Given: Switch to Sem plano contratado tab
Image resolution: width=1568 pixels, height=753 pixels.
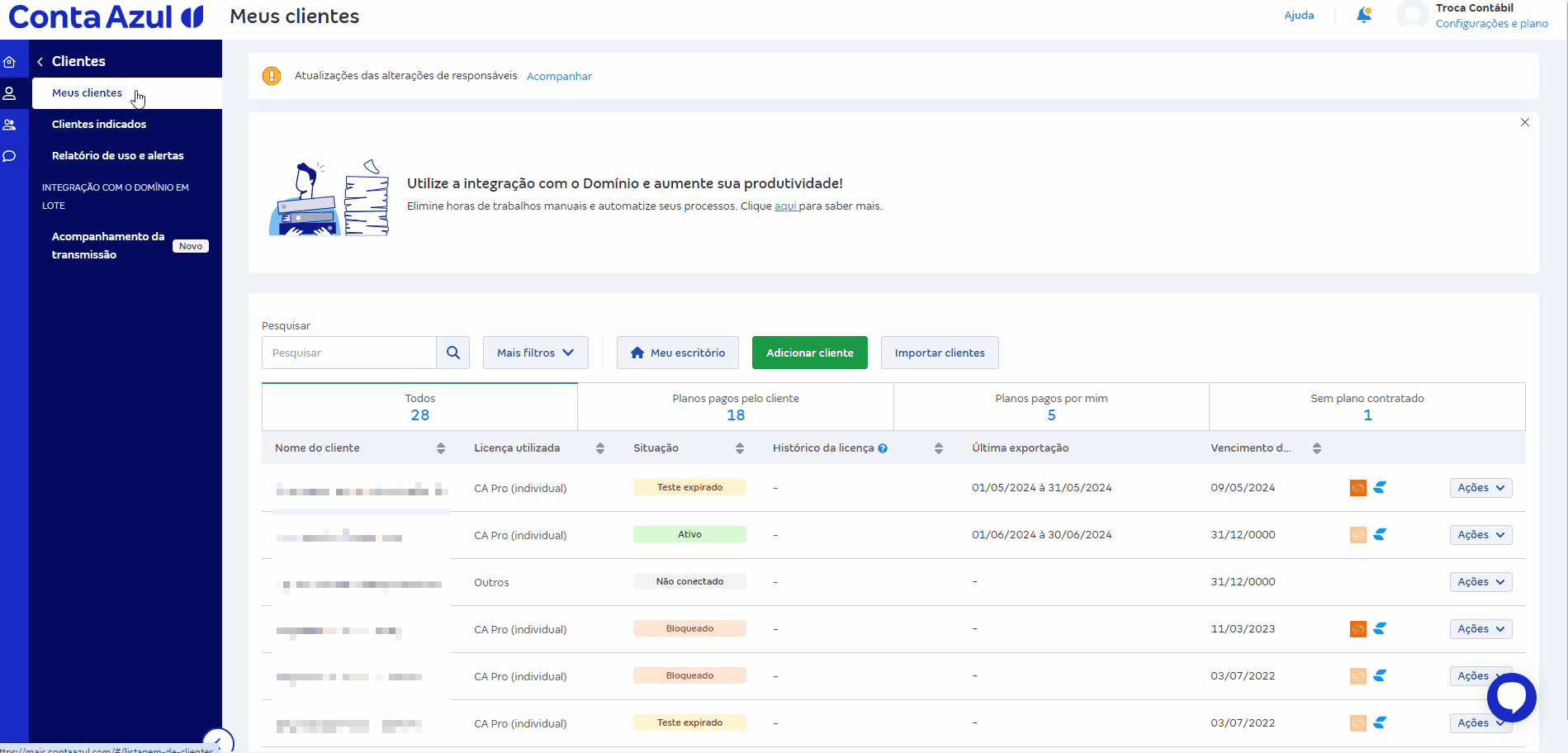Looking at the screenshot, I should (x=1367, y=407).
